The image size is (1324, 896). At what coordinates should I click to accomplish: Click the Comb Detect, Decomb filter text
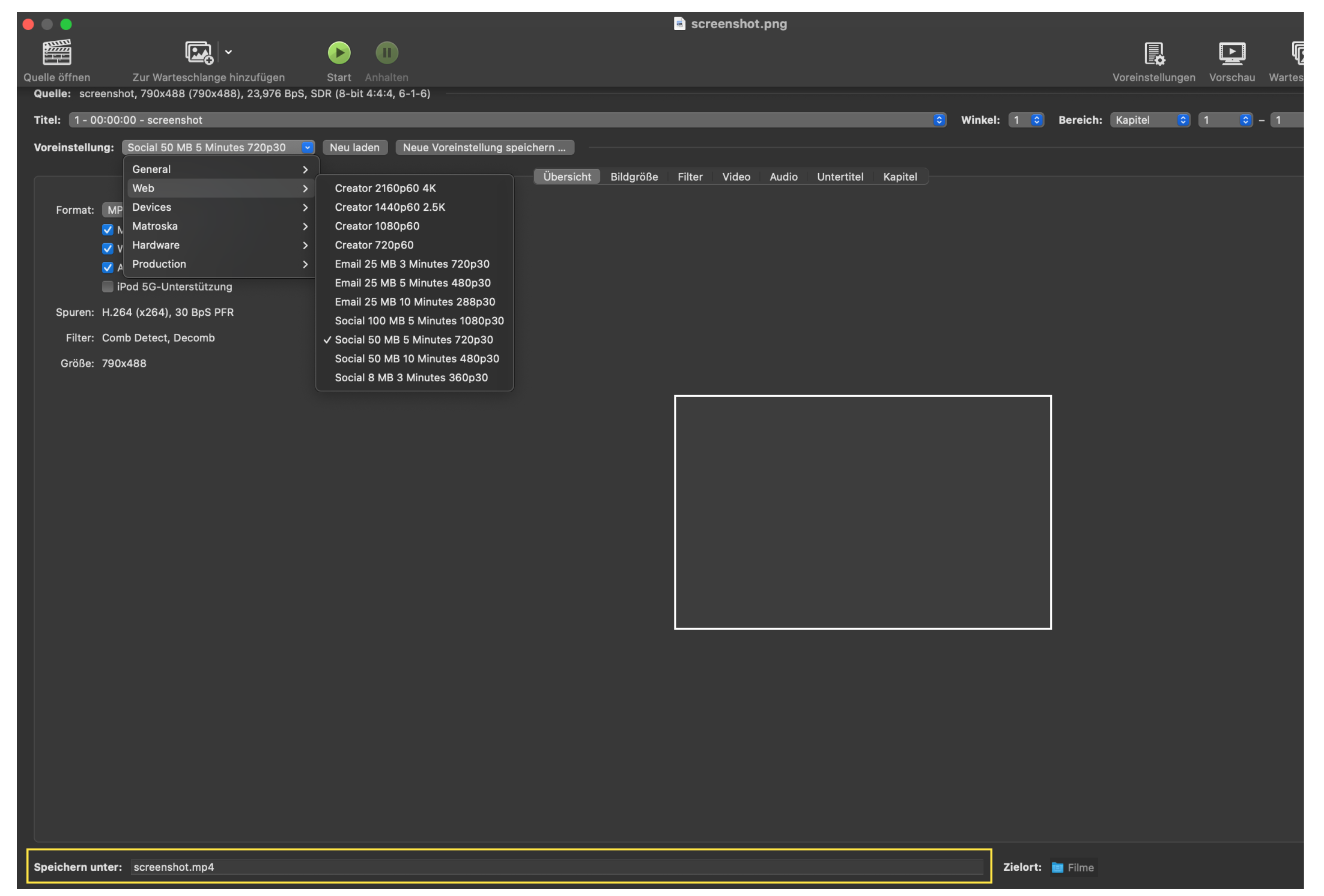point(158,338)
